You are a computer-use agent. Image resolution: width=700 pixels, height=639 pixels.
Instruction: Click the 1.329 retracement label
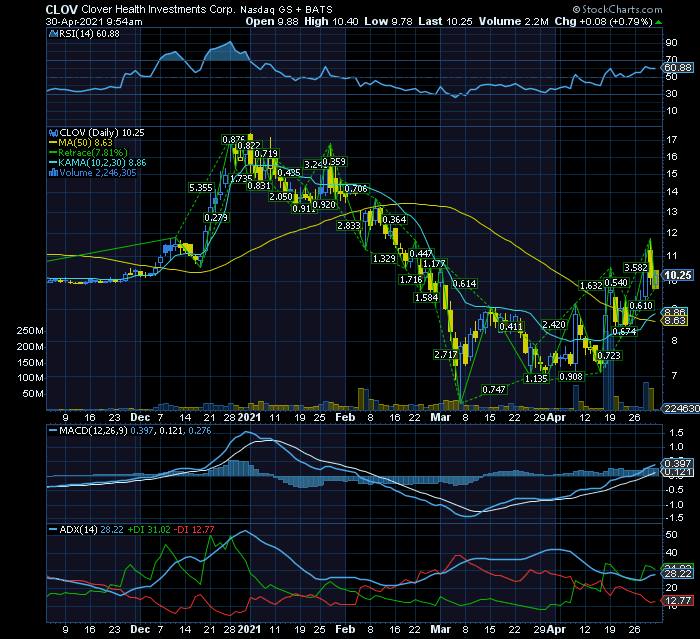[384, 259]
